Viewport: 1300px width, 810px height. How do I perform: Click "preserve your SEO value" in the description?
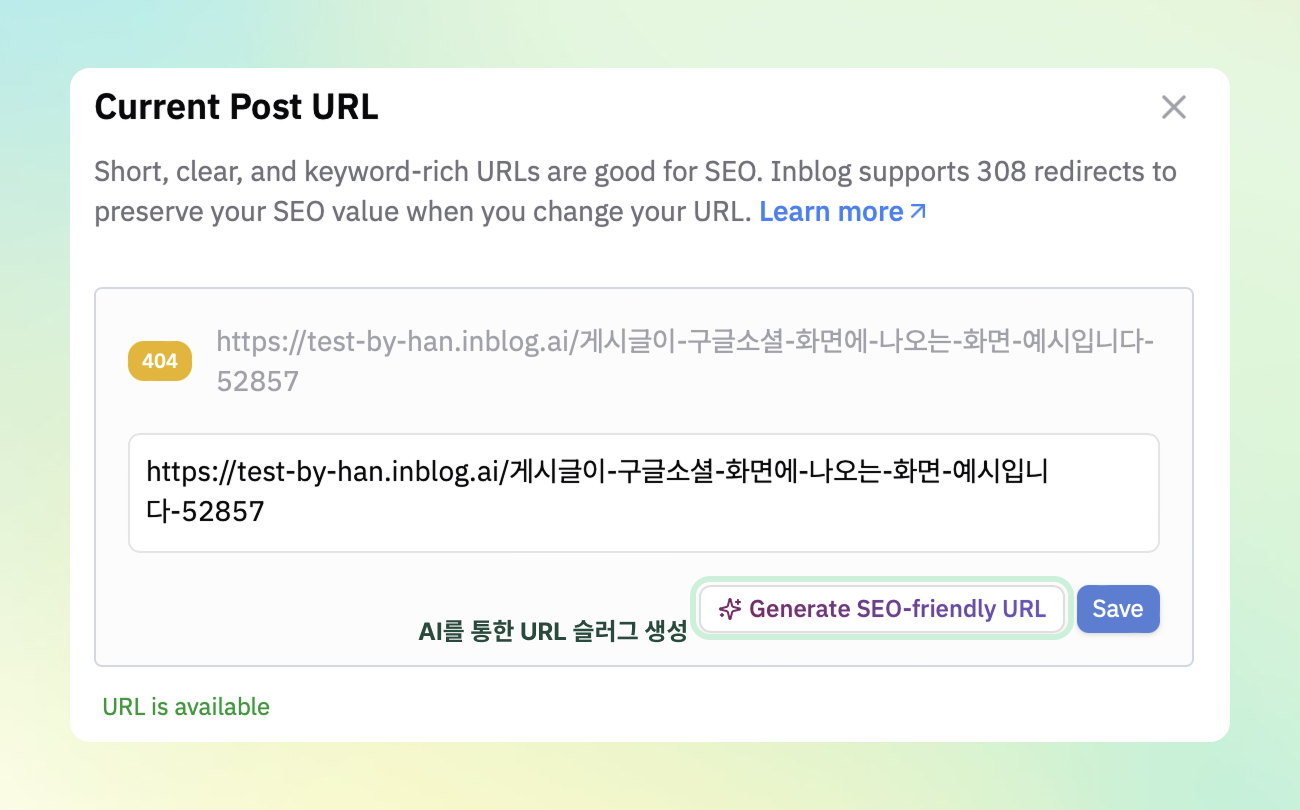pos(238,212)
